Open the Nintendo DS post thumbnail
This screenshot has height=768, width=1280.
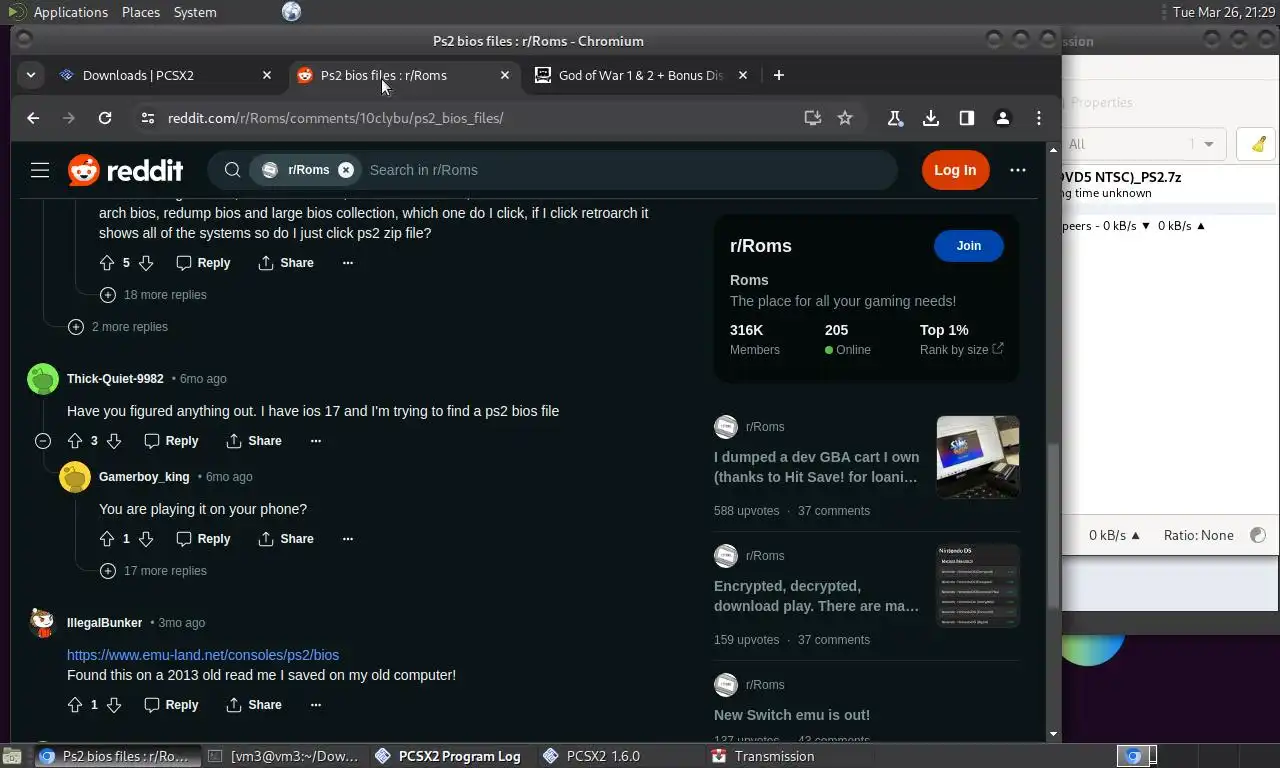coord(978,586)
